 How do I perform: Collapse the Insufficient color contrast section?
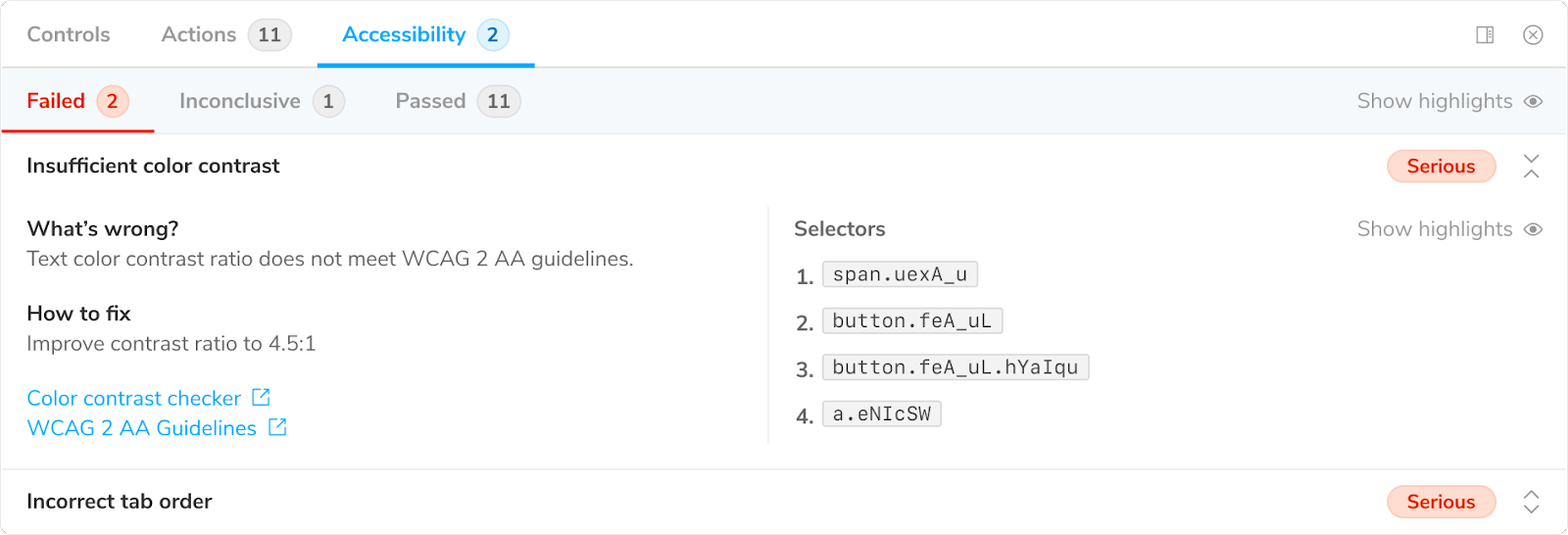pyautogui.click(x=1532, y=166)
